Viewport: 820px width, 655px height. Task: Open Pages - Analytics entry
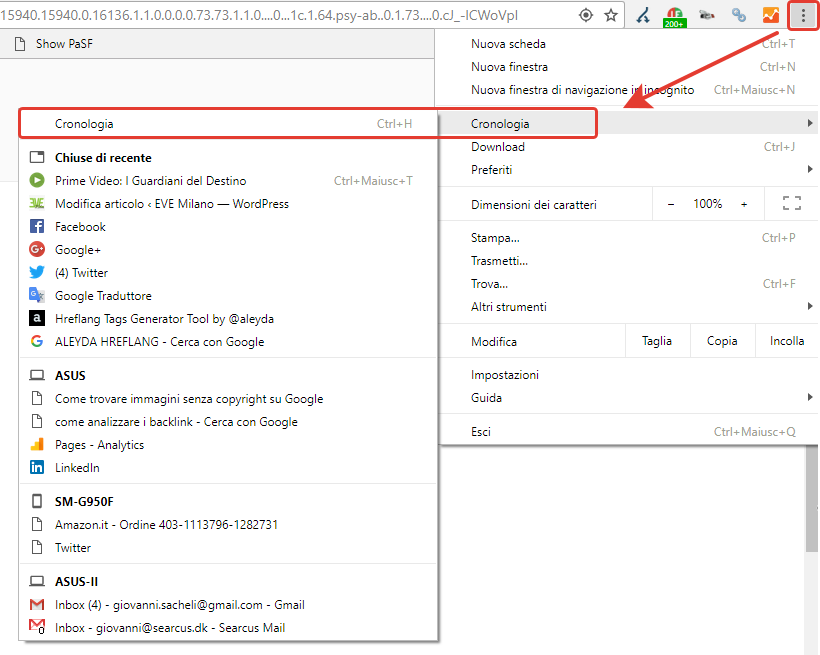(228, 445)
